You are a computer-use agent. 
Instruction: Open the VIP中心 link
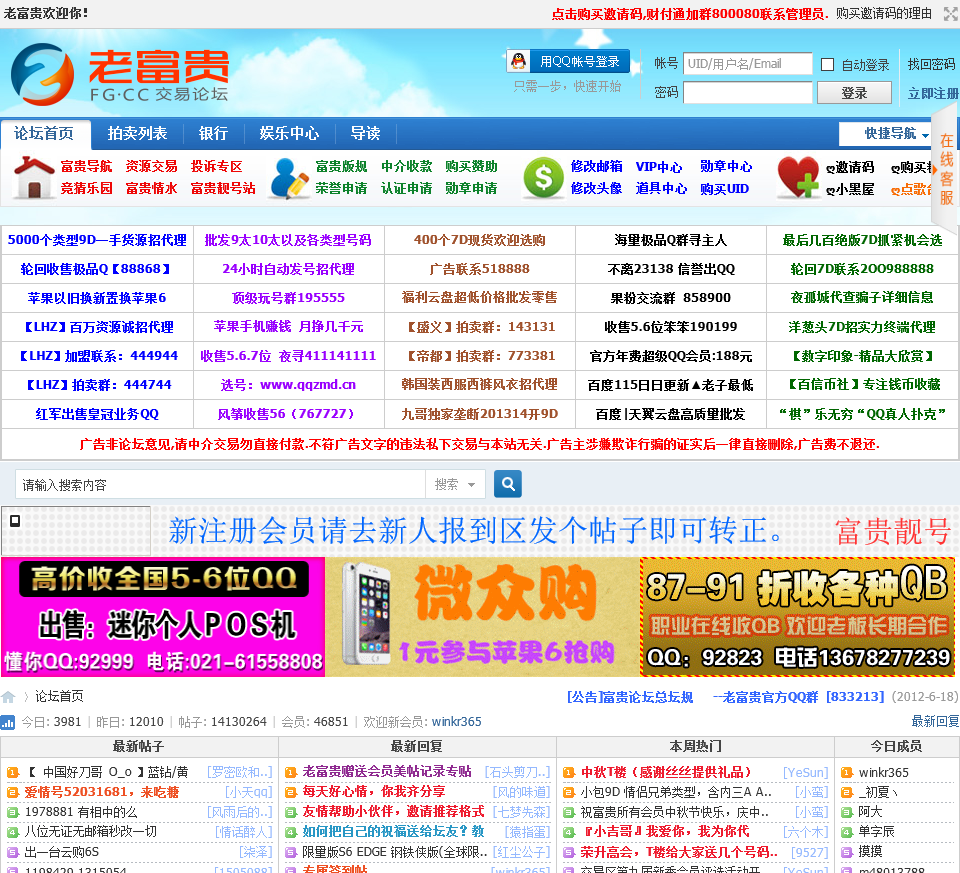click(x=659, y=167)
